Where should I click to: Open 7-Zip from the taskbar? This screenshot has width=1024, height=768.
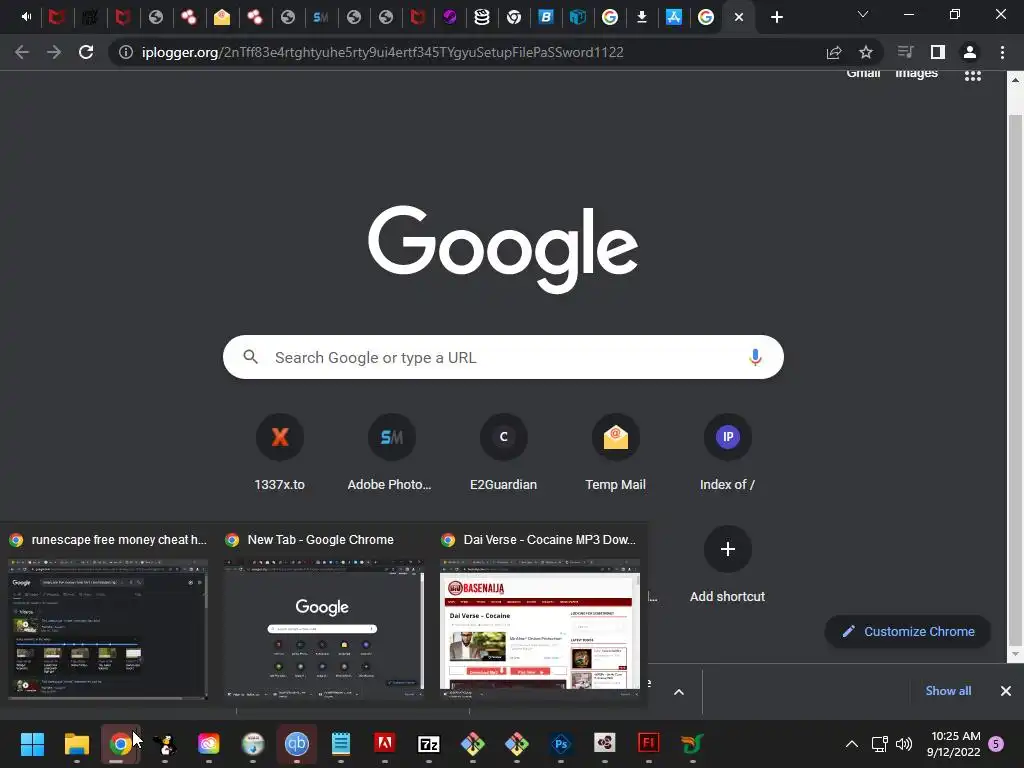coord(429,744)
